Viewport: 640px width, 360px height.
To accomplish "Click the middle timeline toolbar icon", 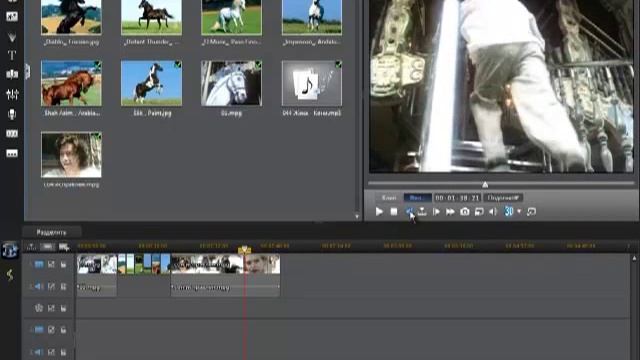I will (x=48, y=247).
